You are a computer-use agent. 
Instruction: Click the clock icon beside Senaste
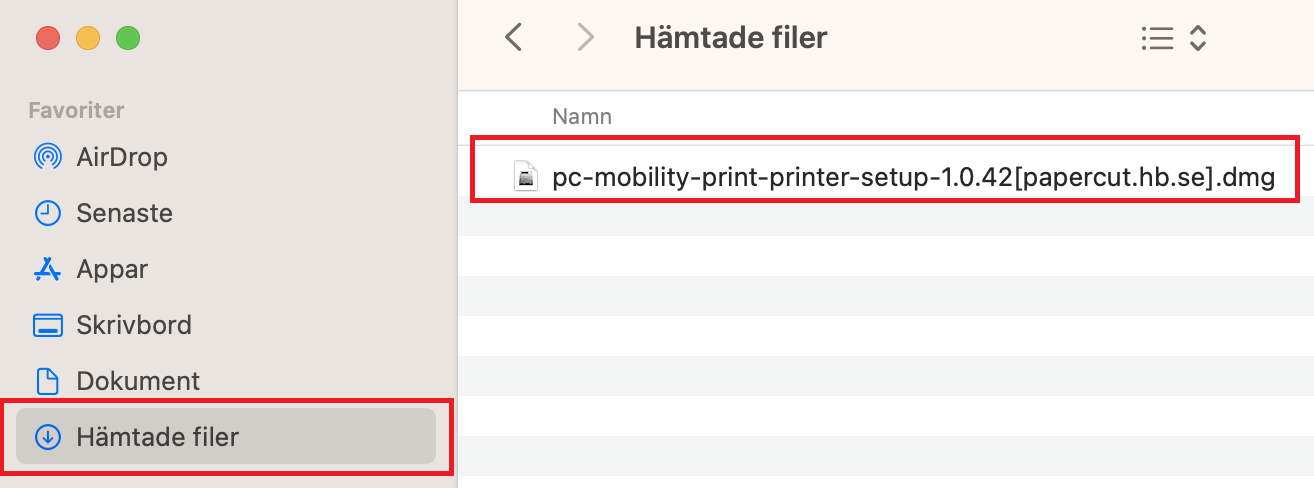47,213
